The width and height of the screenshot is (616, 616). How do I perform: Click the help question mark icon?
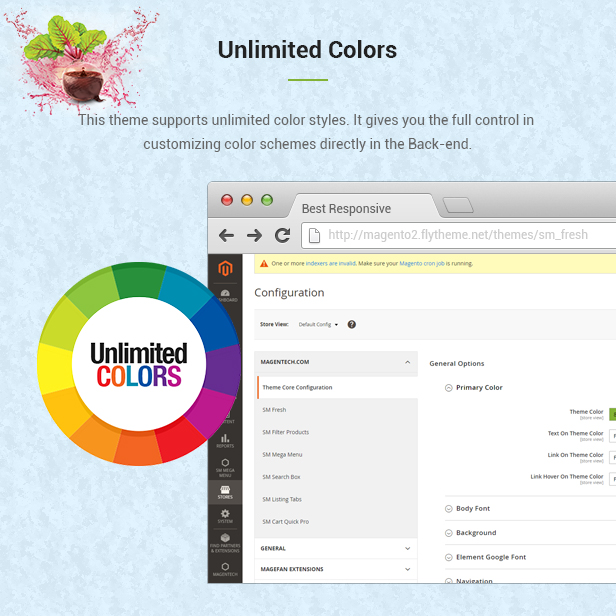[x=352, y=324]
